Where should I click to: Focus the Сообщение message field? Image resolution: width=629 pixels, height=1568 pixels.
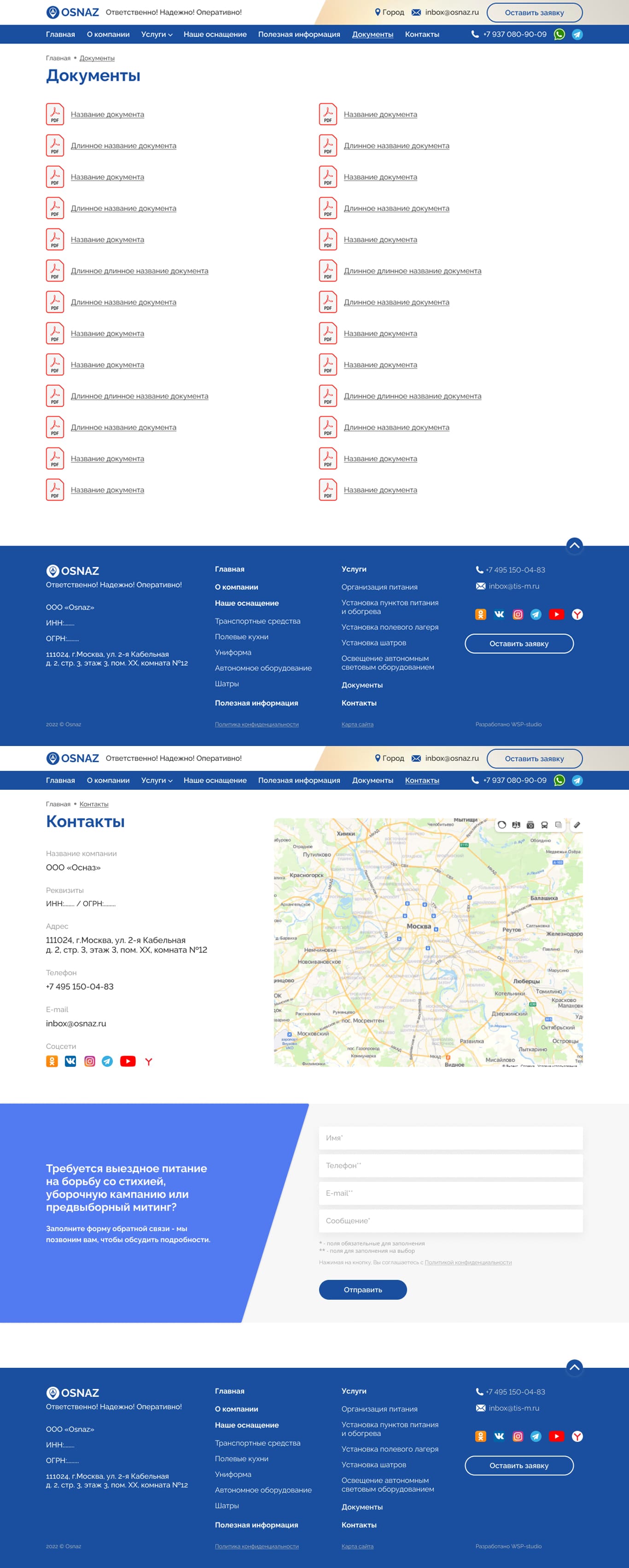(451, 1221)
